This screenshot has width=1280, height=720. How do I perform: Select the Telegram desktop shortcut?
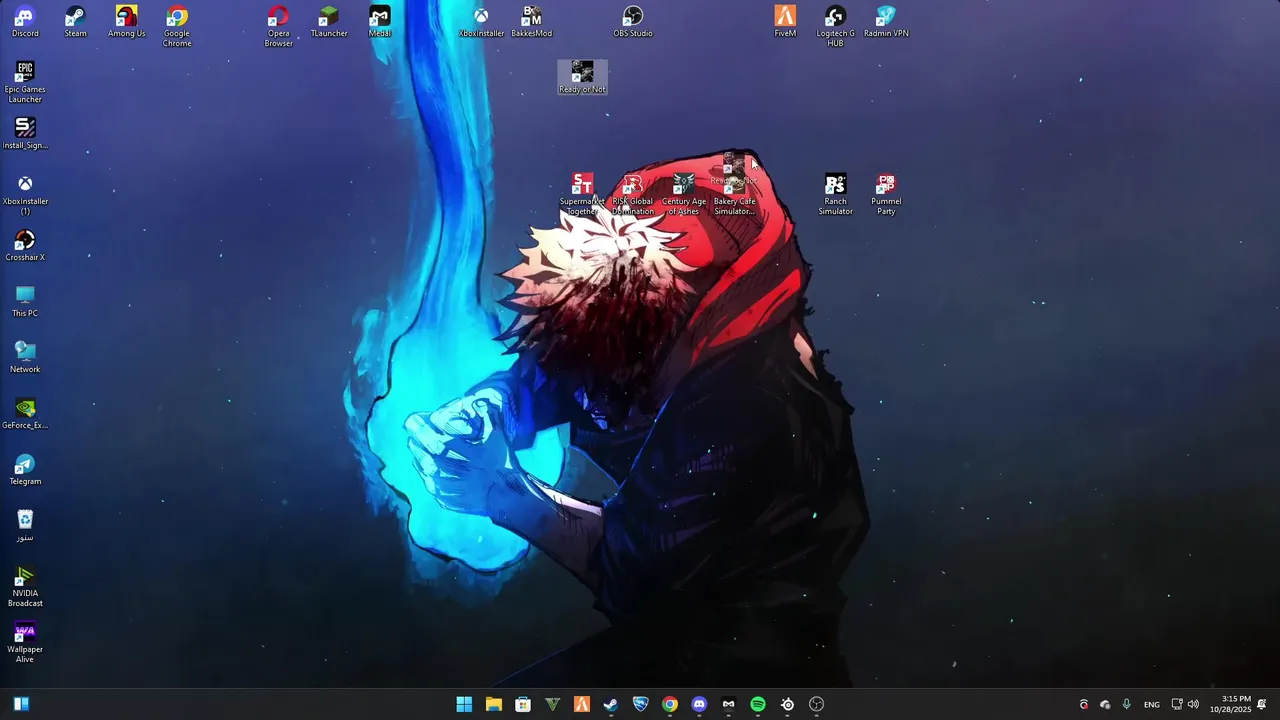point(25,469)
